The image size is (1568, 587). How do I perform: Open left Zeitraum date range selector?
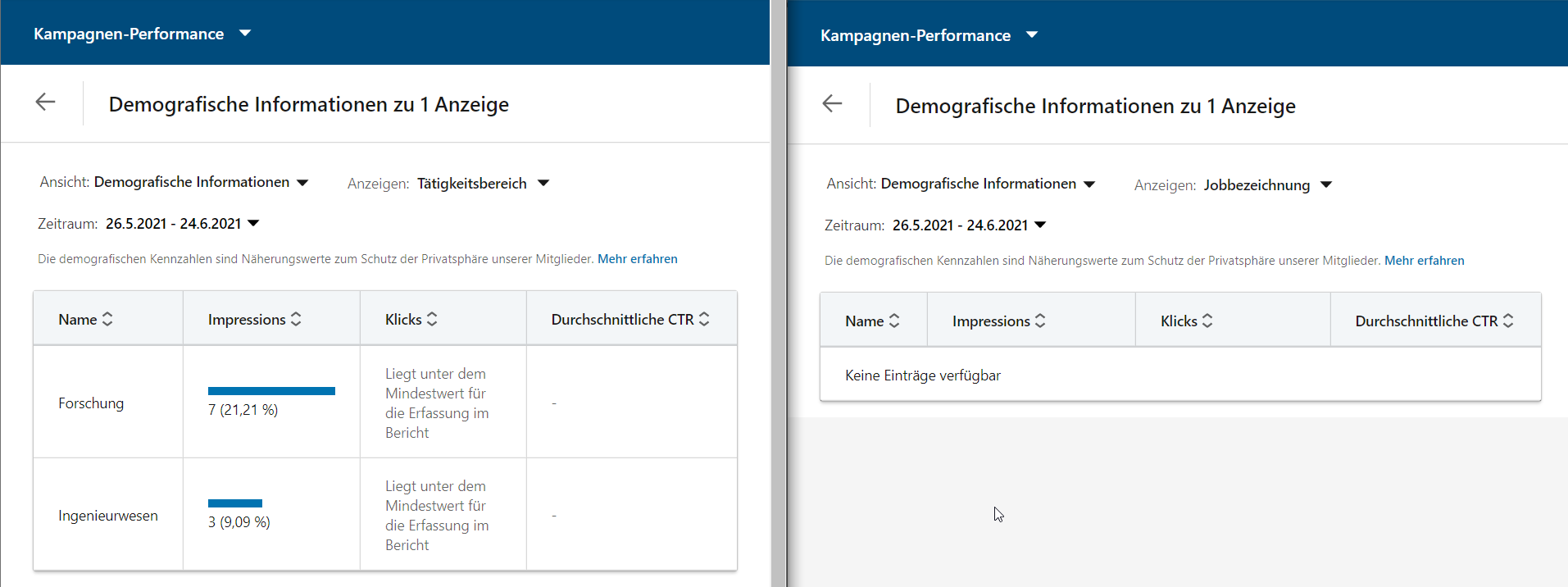coord(182,224)
